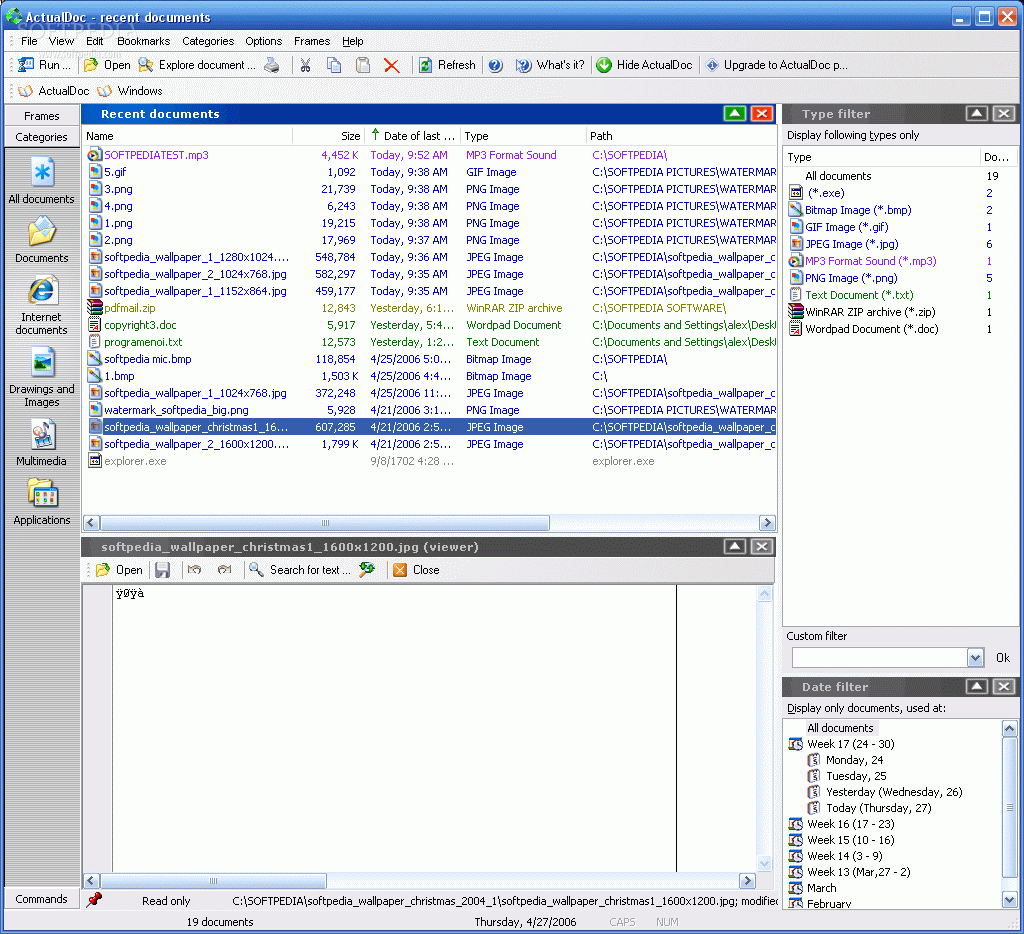
Task: Click the Save floppy icon in viewer
Action: pos(162,570)
